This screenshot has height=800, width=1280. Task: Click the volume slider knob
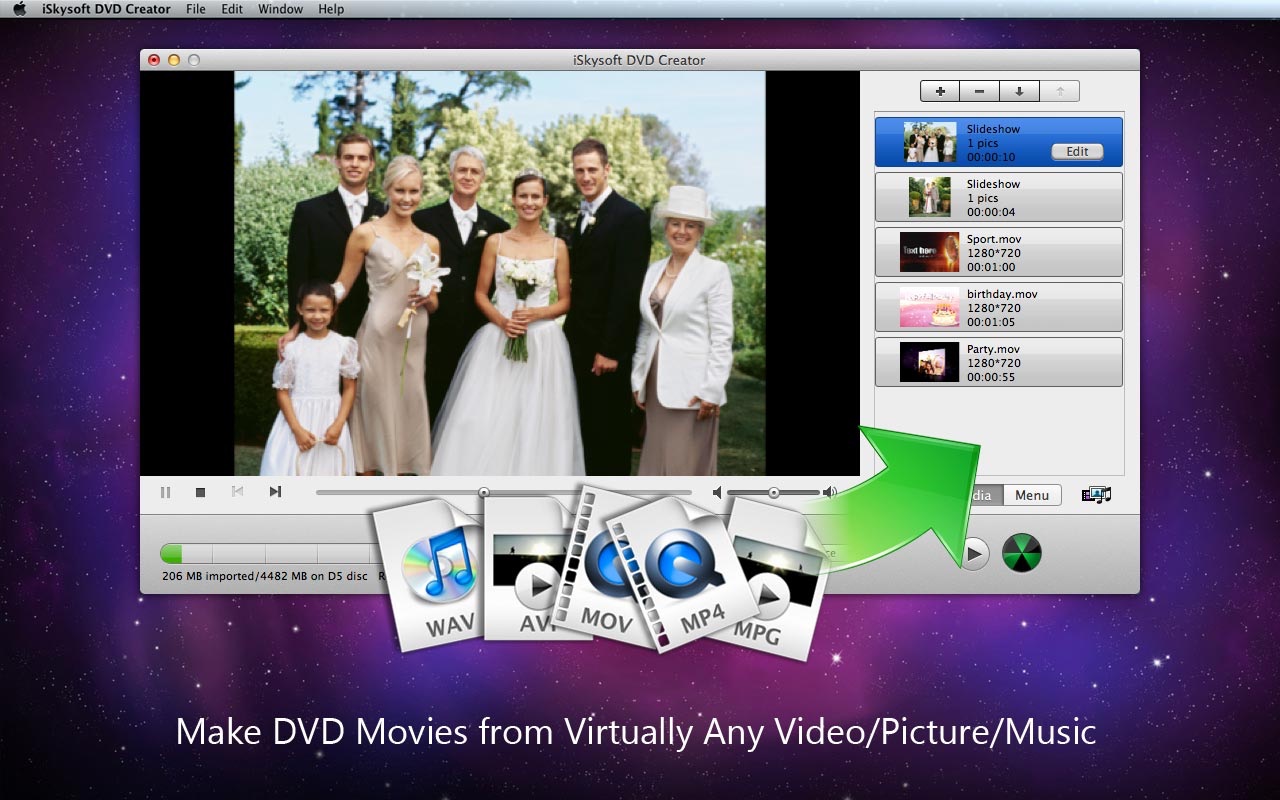[773, 492]
